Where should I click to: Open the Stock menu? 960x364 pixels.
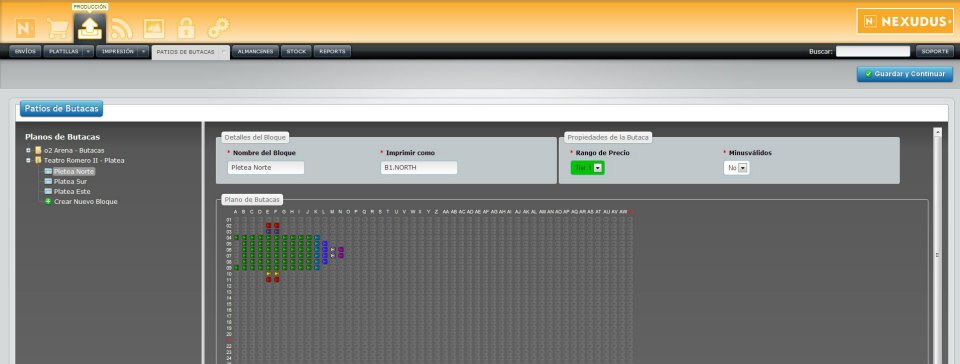pos(296,51)
